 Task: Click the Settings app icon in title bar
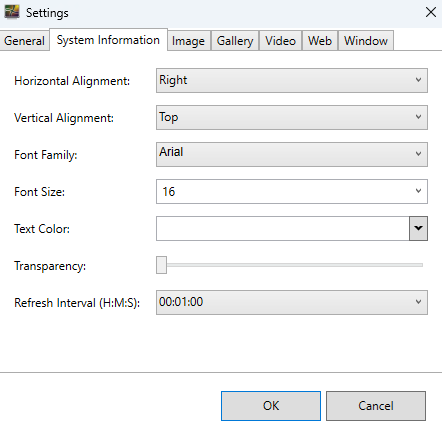click(12, 12)
